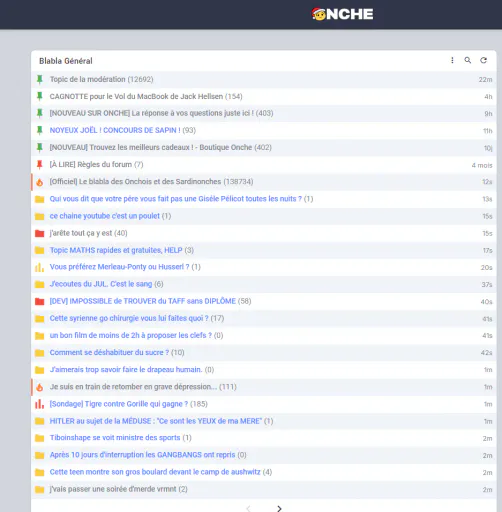Open [DEV] IMPOSSIBLE de TROUVER du TAFF topic
502x512 pixels.
click(143, 301)
